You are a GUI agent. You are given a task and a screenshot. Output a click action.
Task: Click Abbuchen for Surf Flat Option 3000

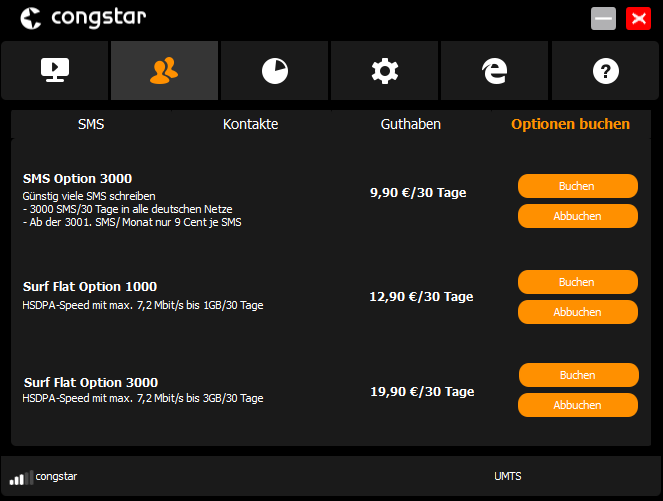tap(577, 405)
